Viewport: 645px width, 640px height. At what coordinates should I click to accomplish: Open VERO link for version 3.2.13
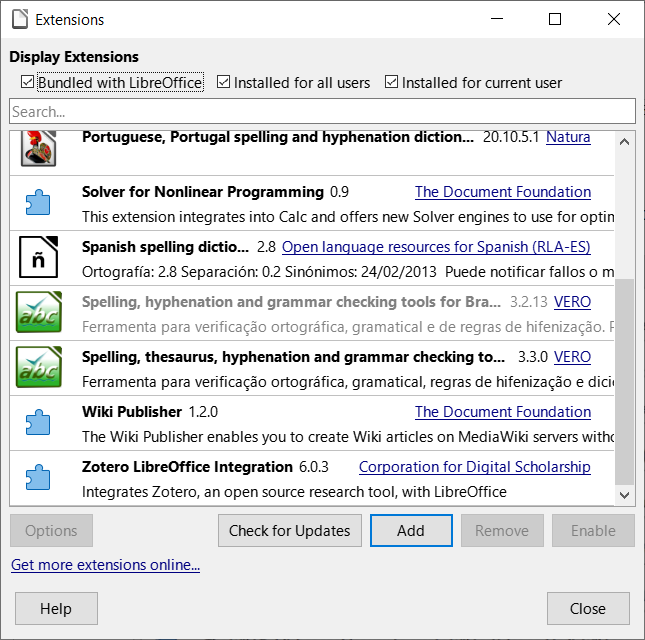(x=572, y=302)
